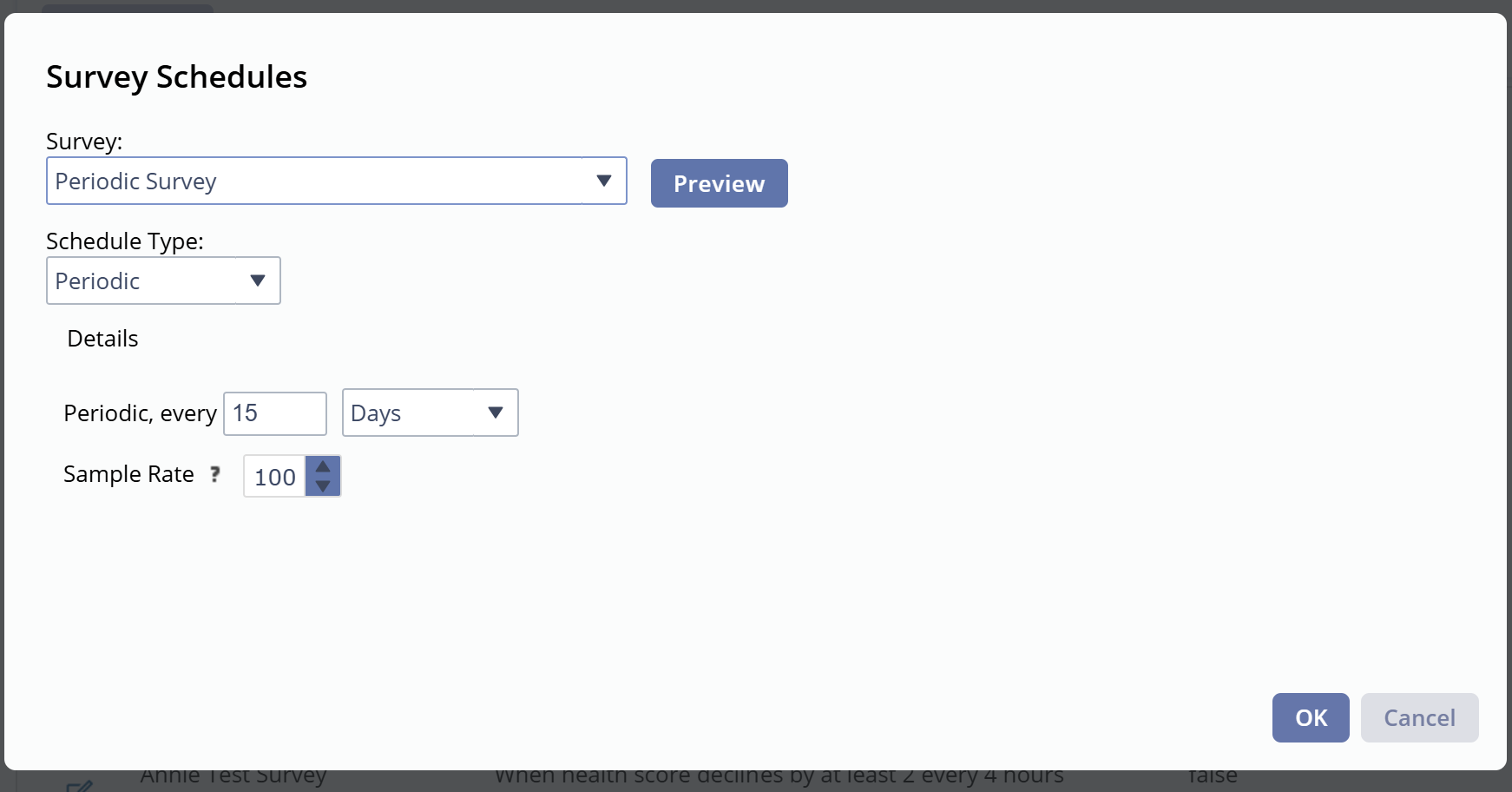
Task: Click the Sample Rate label
Action: point(128,474)
